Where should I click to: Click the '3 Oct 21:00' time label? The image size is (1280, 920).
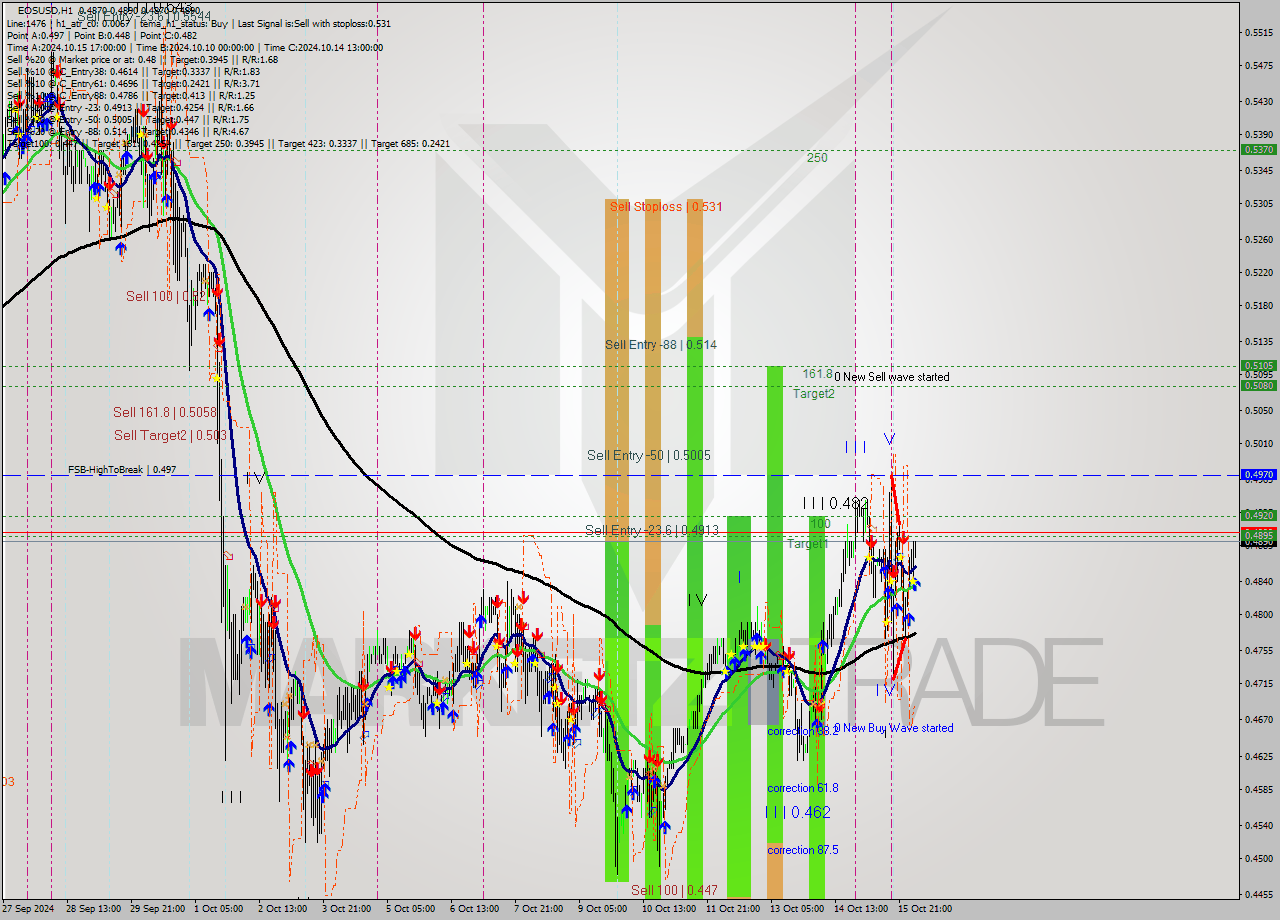point(346,909)
